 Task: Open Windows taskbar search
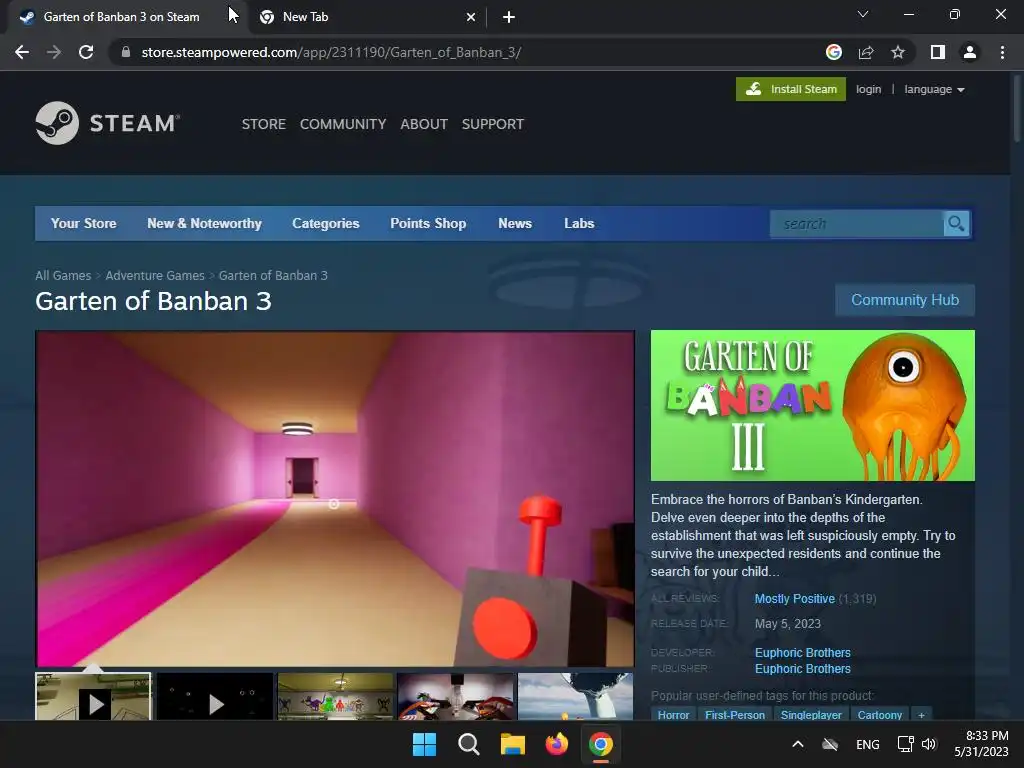tap(468, 744)
